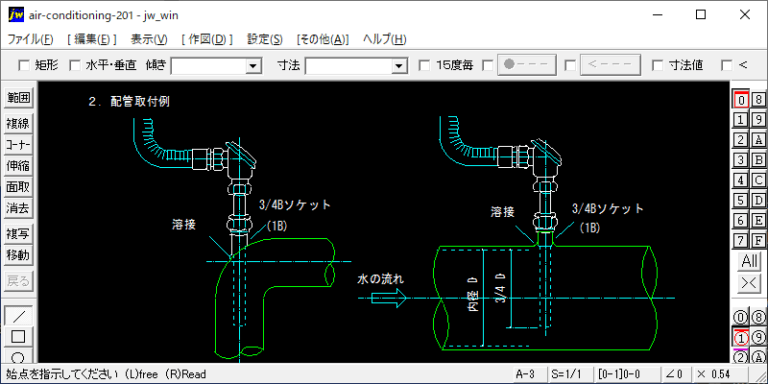This screenshot has width=768, height=384.
Task: Toggle checkbox beside the ●--- button
Action: pyautogui.click(x=488, y=65)
